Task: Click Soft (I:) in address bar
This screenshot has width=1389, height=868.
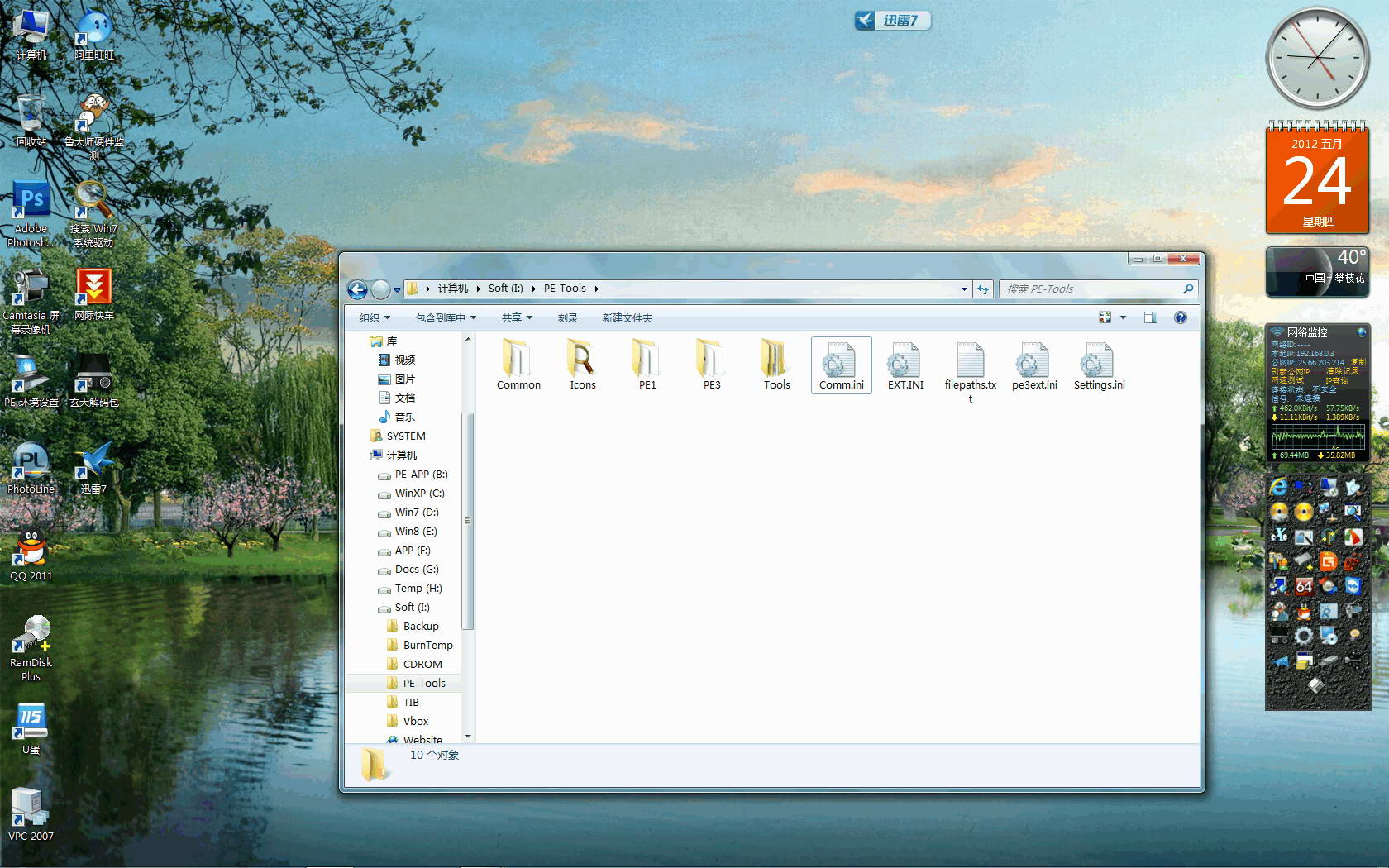Action: 505,289
